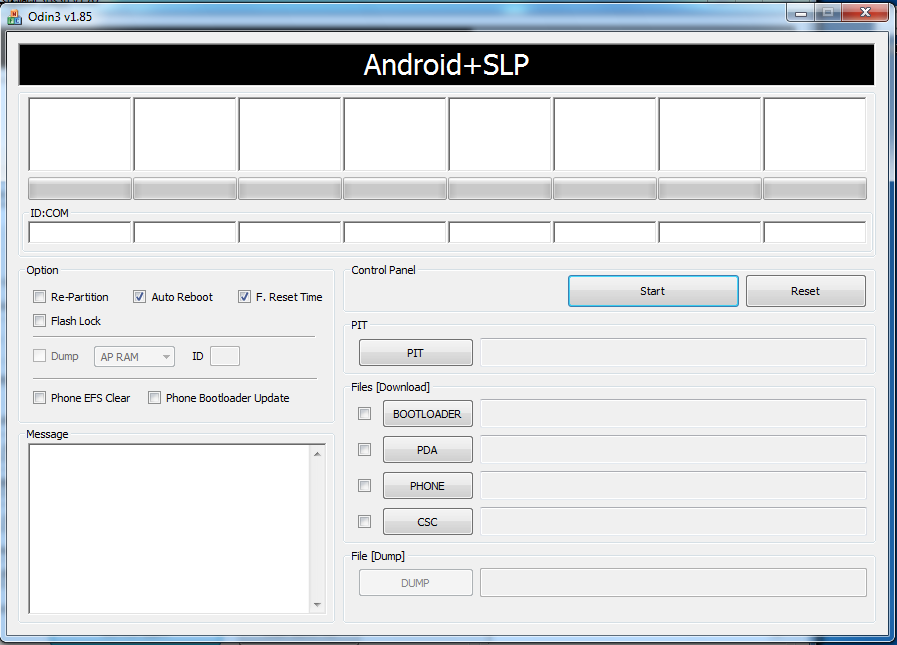Check the box next to CSC
The width and height of the screenshot is (897, 645).
click(364, 521)
